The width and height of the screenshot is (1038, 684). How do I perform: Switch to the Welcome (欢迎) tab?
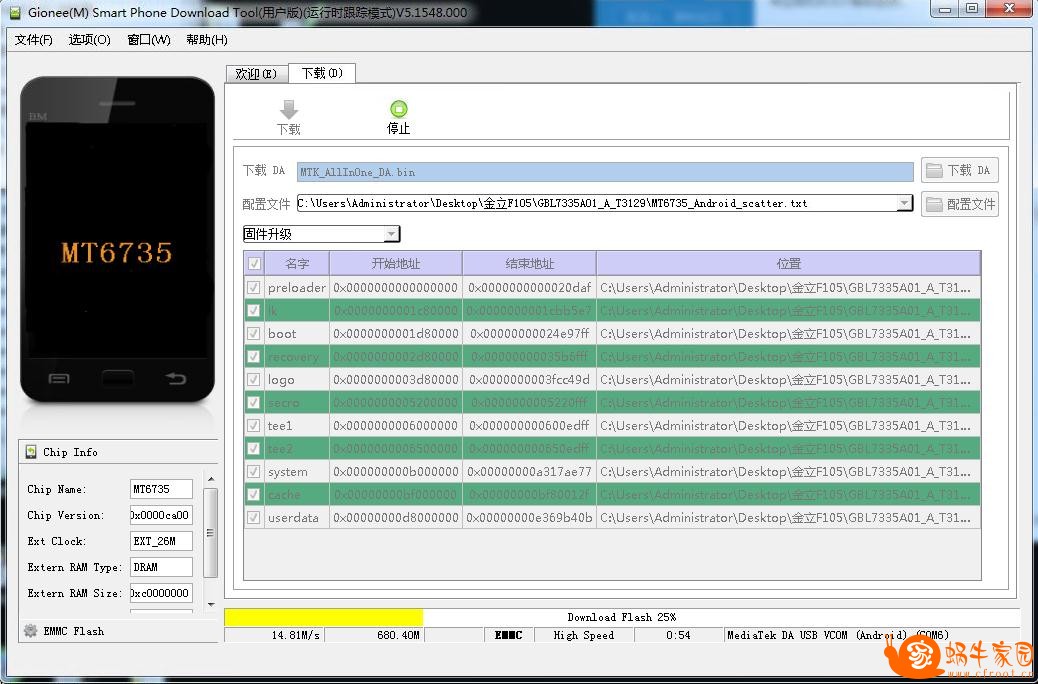(x=257, y=74)
